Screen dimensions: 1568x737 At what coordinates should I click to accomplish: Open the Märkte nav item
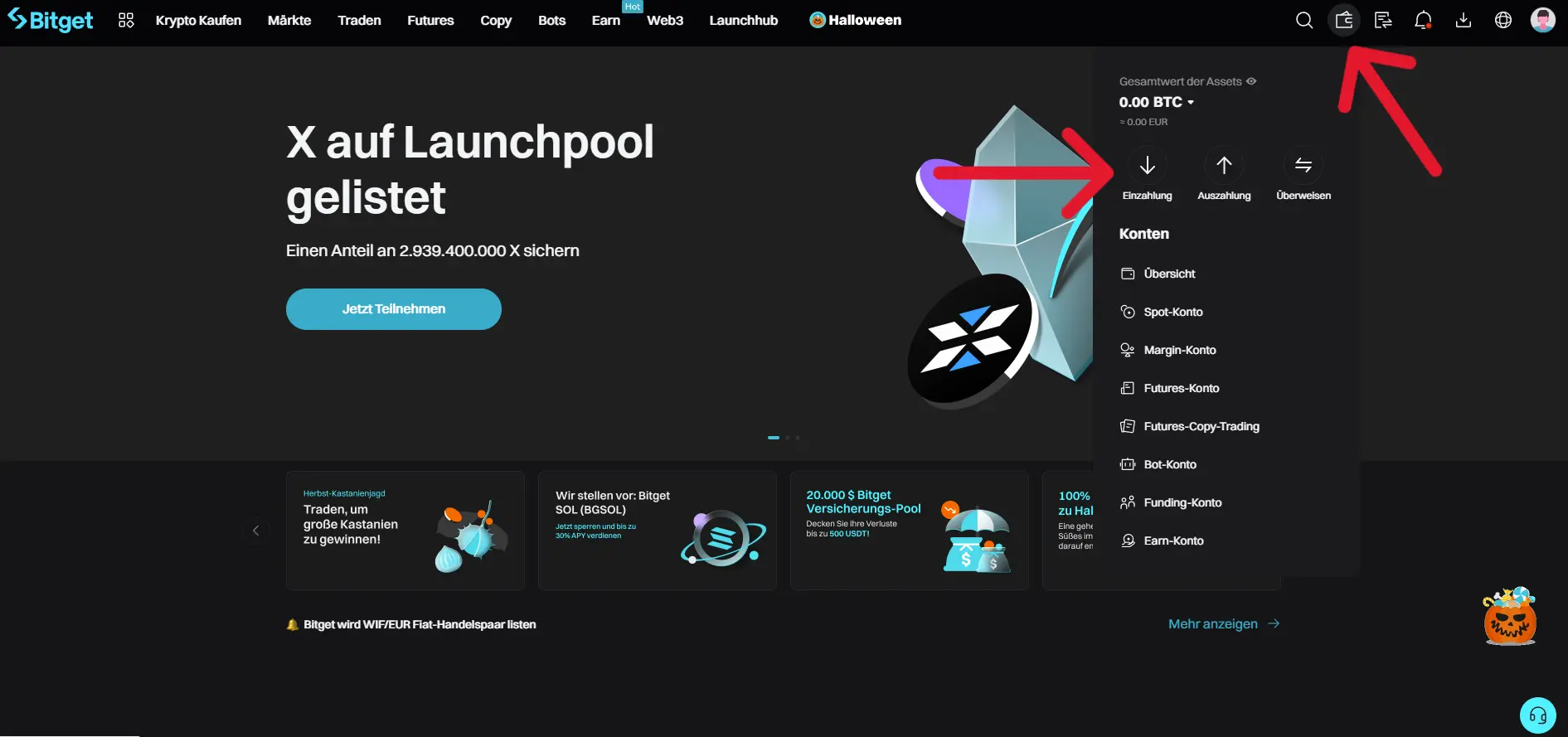(x=289, y=20)
